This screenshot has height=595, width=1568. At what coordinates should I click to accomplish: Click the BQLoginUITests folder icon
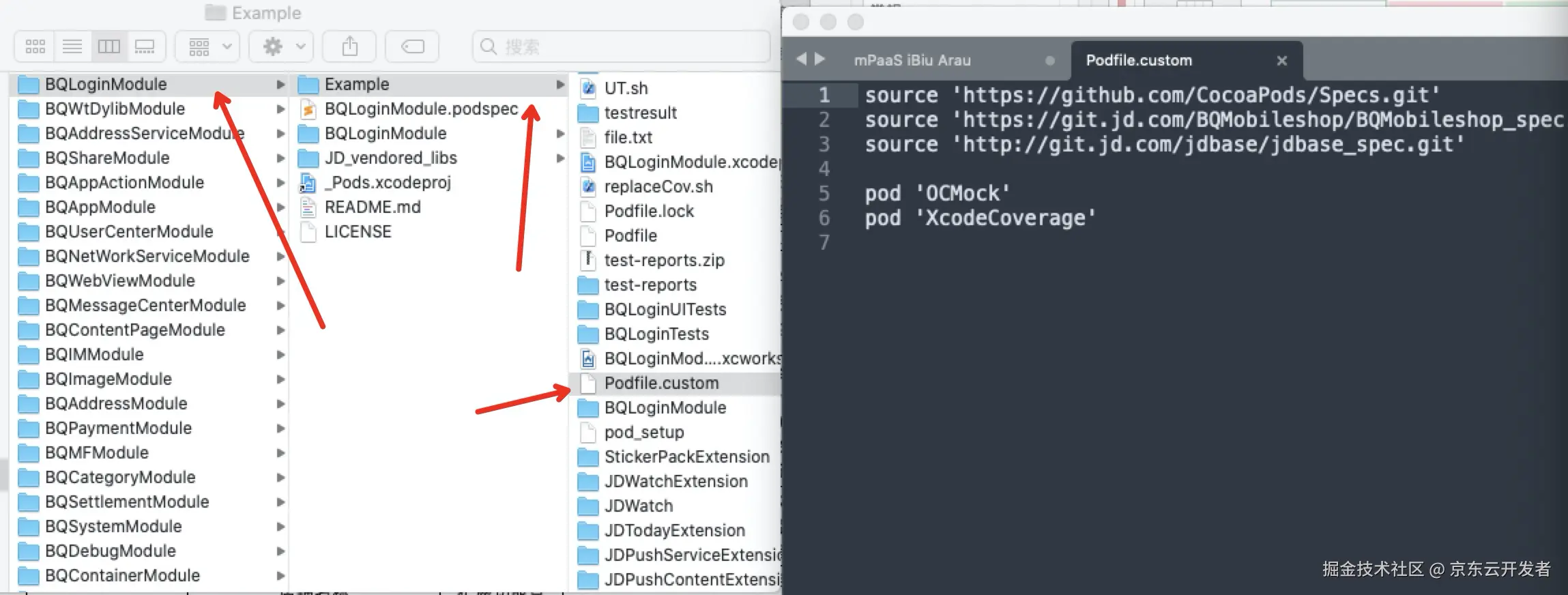coord(588,310)
